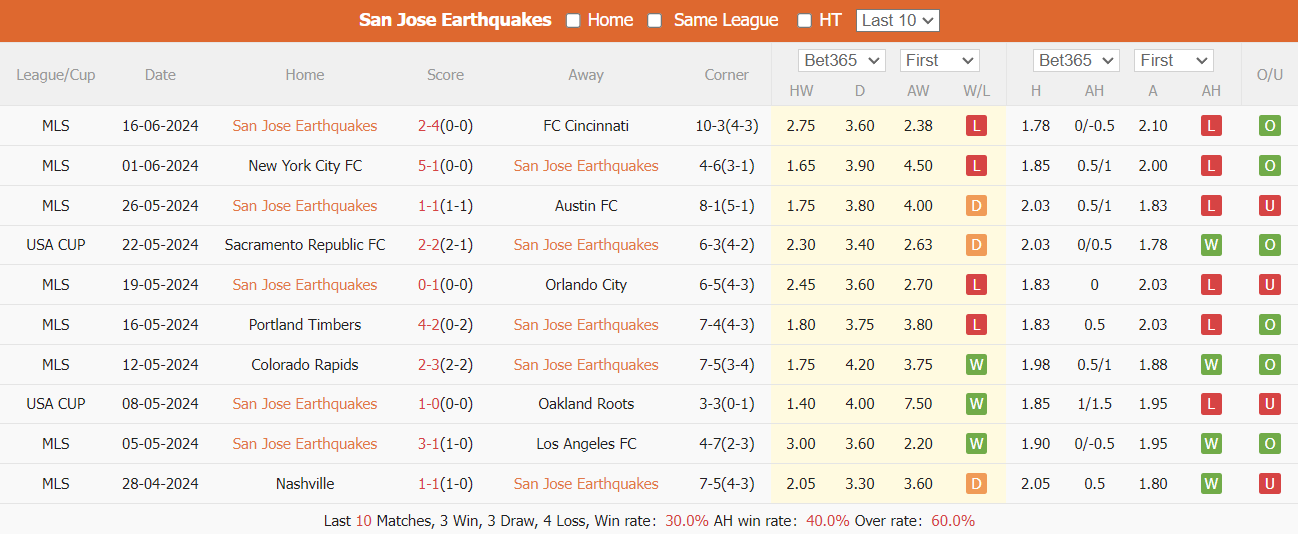Click the Corner column header
The image size is (1298, 534).
(726, 75)
